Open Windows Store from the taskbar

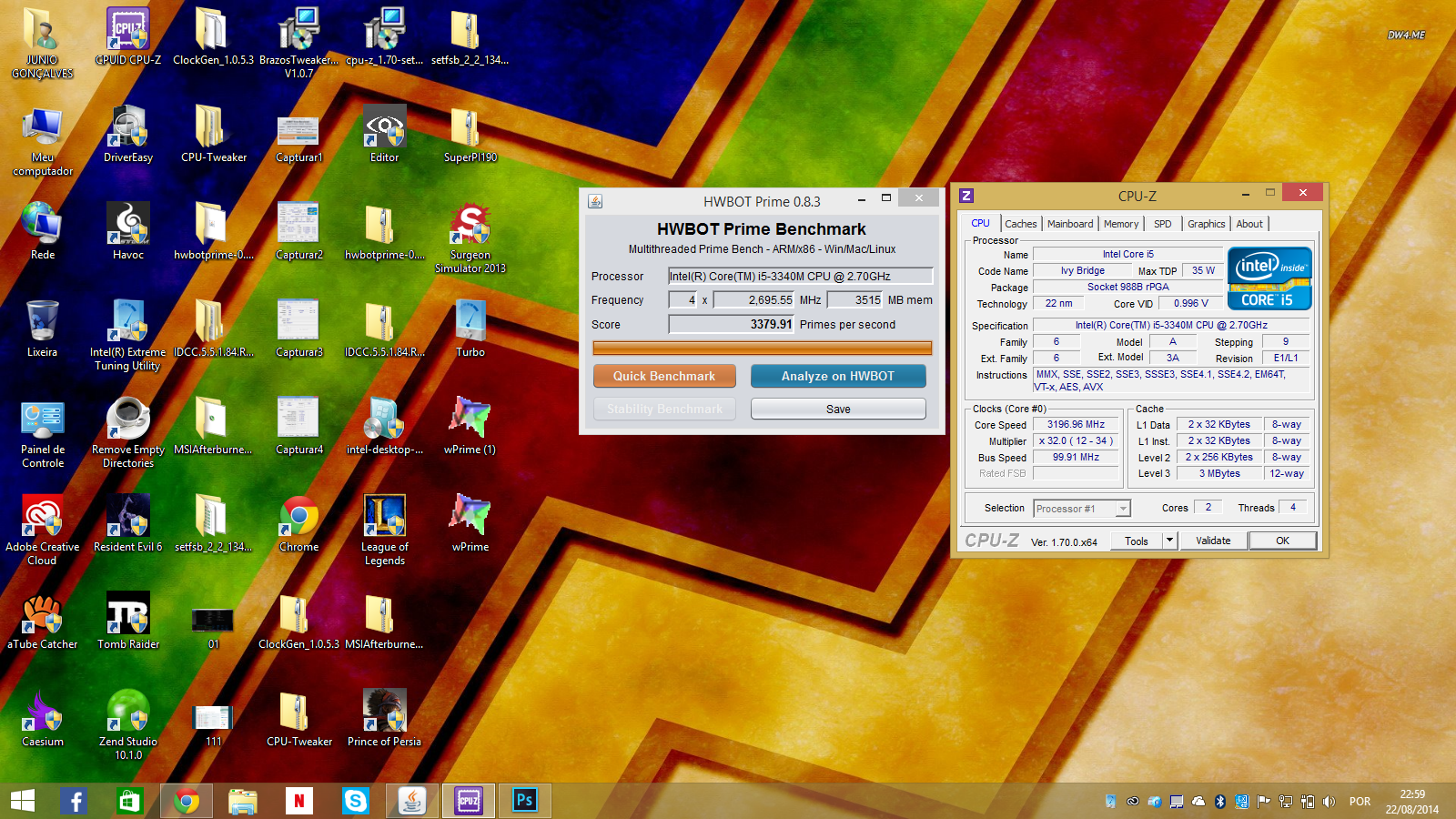point(128,801)
